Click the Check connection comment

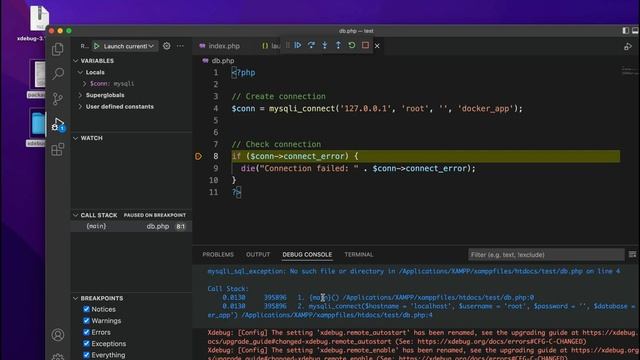click(276, 144)
